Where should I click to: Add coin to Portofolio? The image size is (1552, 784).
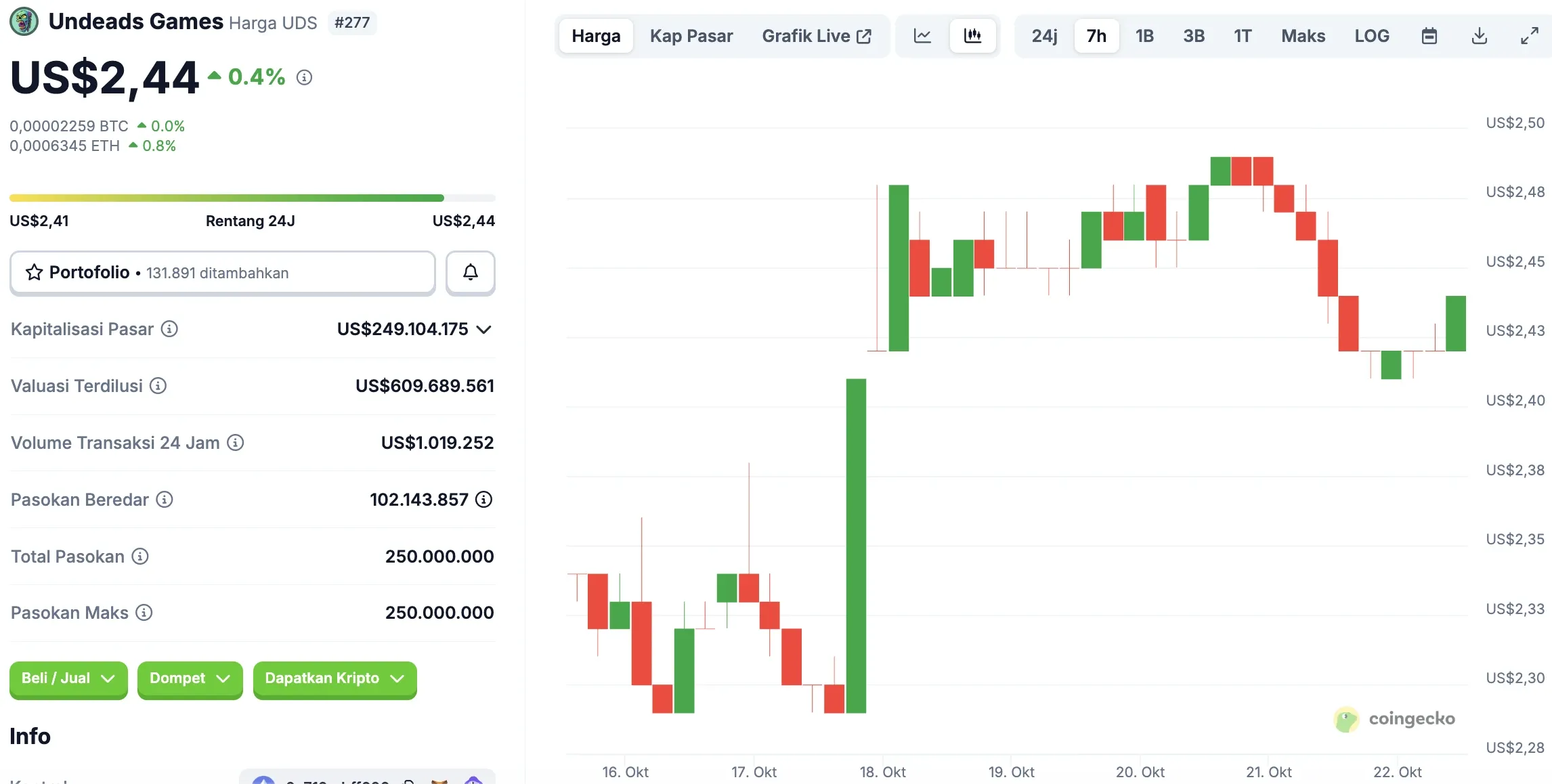click(x=222, y=273)
